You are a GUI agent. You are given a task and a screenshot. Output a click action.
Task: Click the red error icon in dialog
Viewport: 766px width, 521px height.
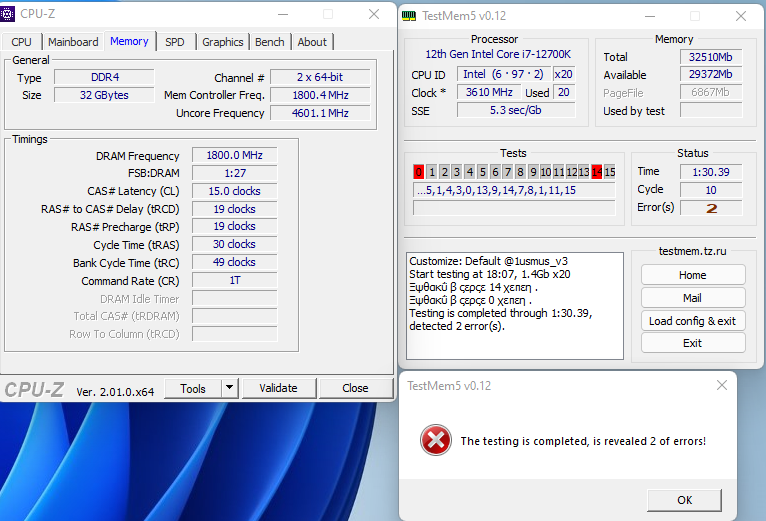click(435, 440)
